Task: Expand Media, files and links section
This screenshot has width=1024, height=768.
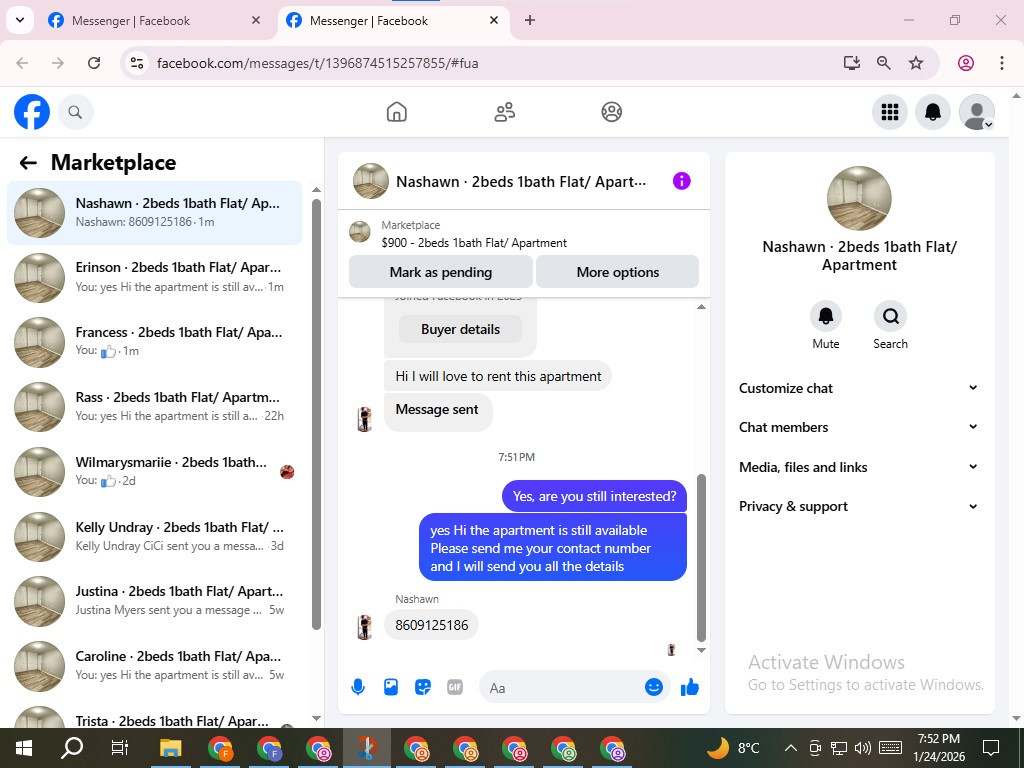Action: click(859, 467)
